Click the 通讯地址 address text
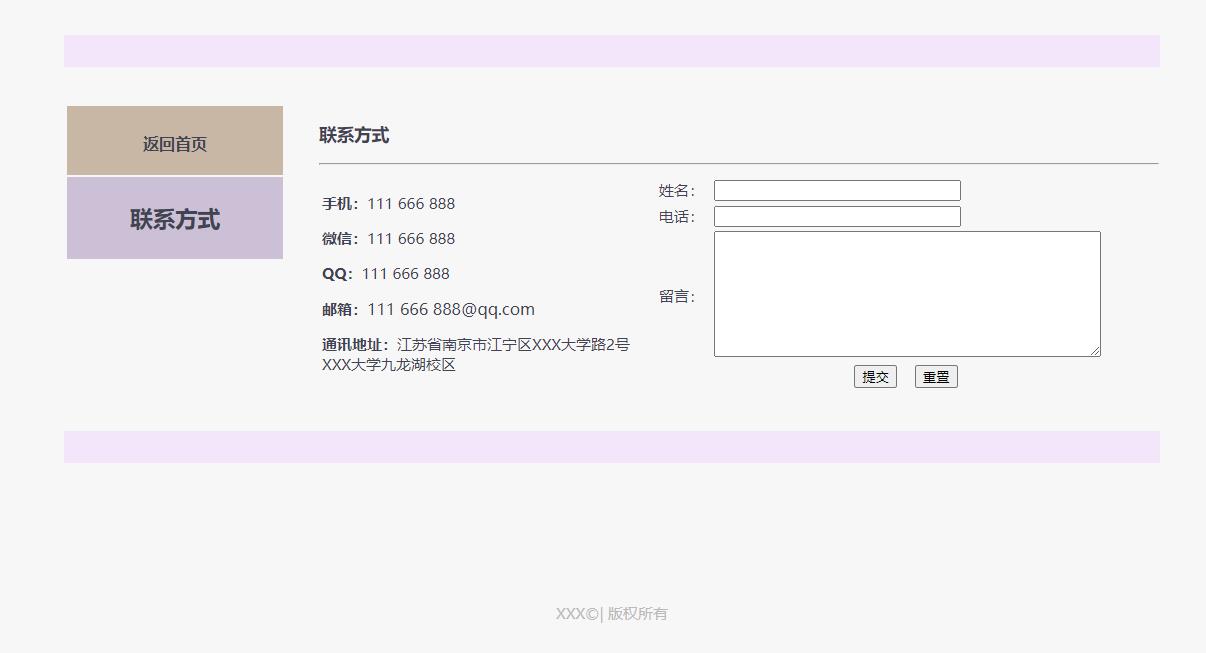 coord(476,355)
